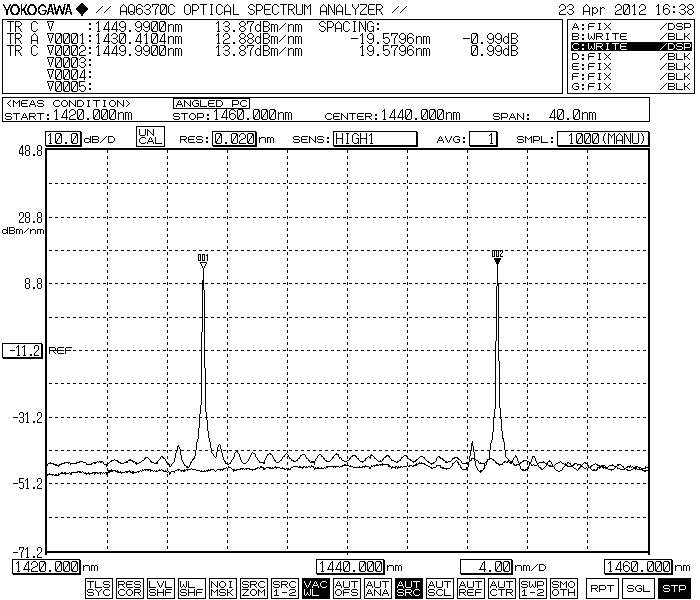This screenshot has width=700, height=600.
Task: Click the level difference -0.99dB
Action: [x=491, y=39]
